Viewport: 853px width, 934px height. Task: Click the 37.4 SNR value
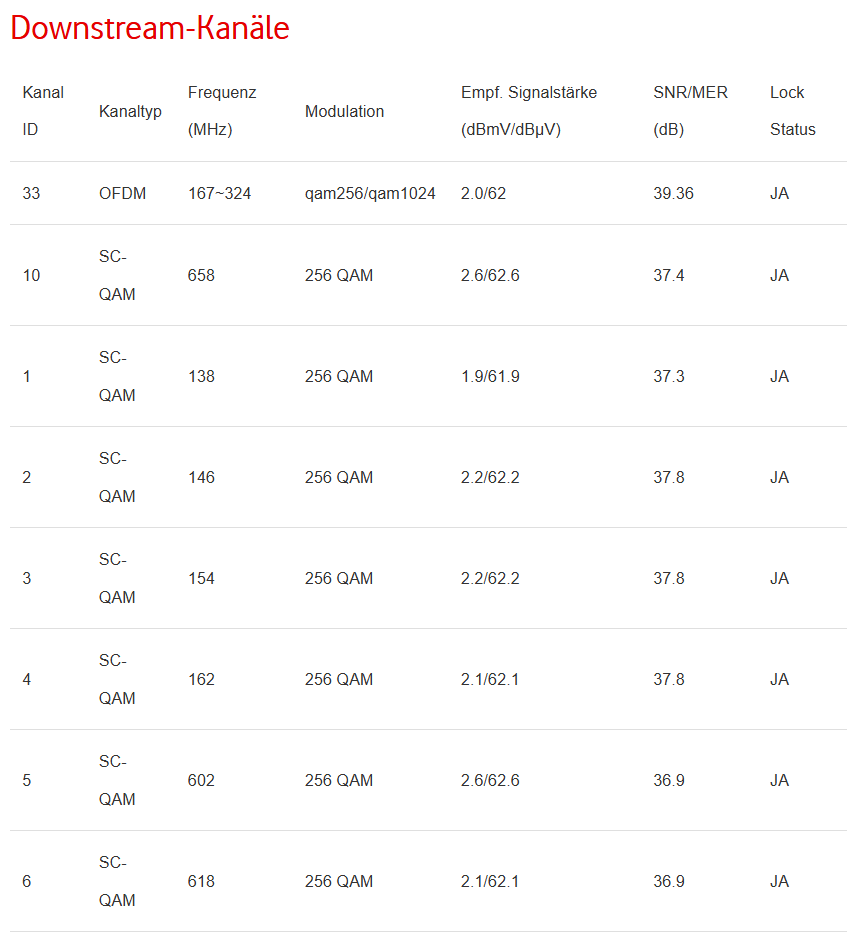tap(669, 275)
